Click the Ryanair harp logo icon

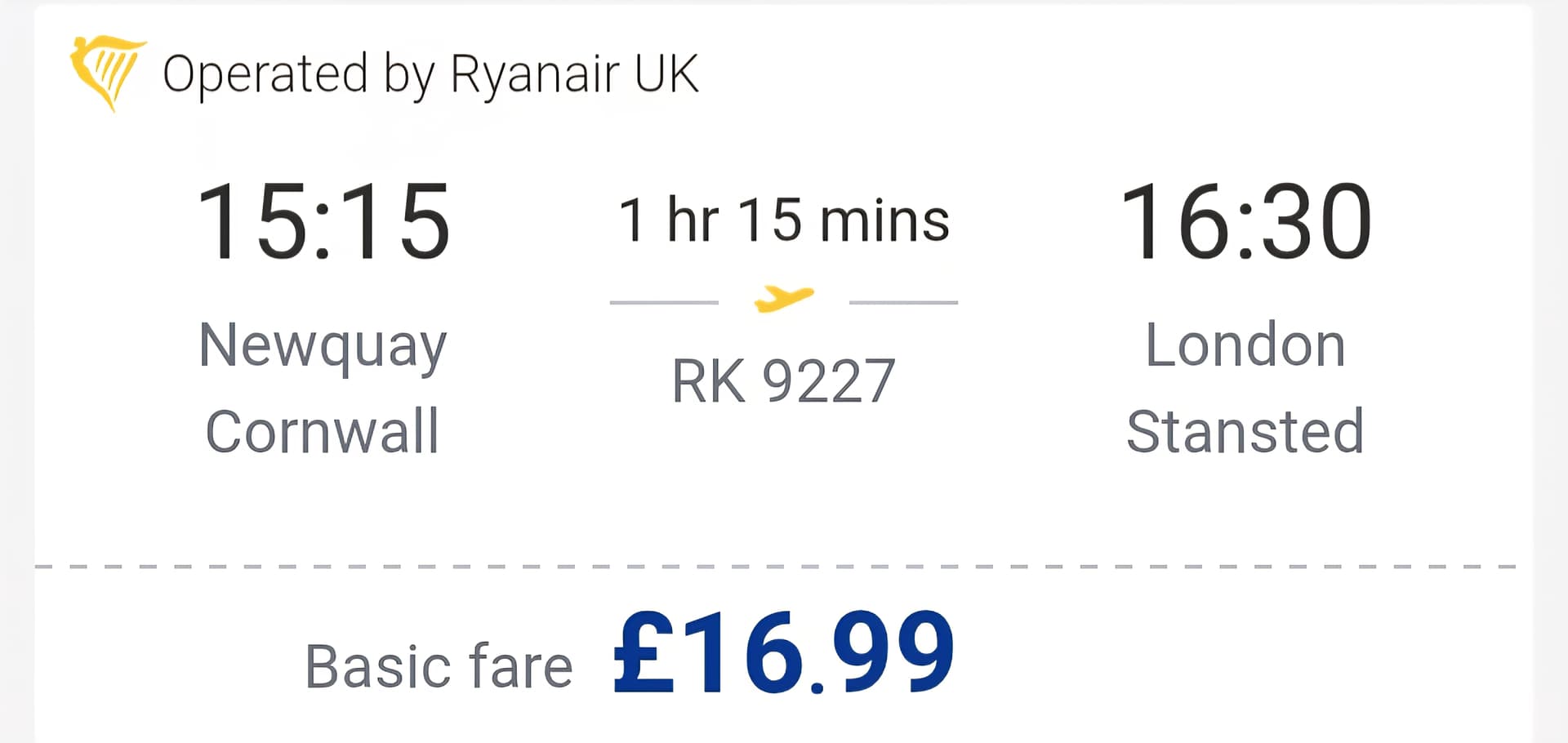point(108,73)
